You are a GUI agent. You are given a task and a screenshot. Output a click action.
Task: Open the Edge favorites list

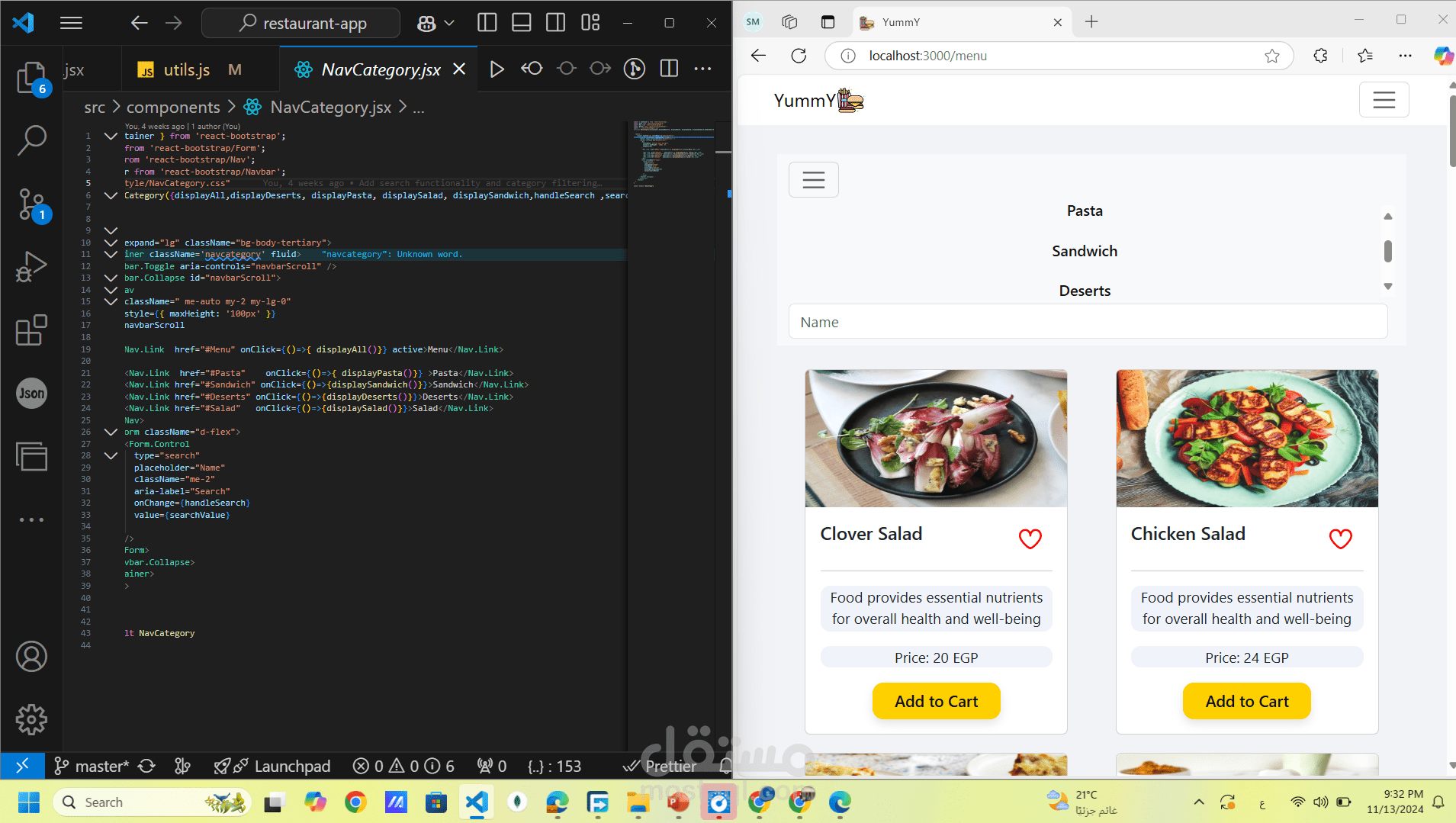pyautogui.click(x=1365, y=56)
